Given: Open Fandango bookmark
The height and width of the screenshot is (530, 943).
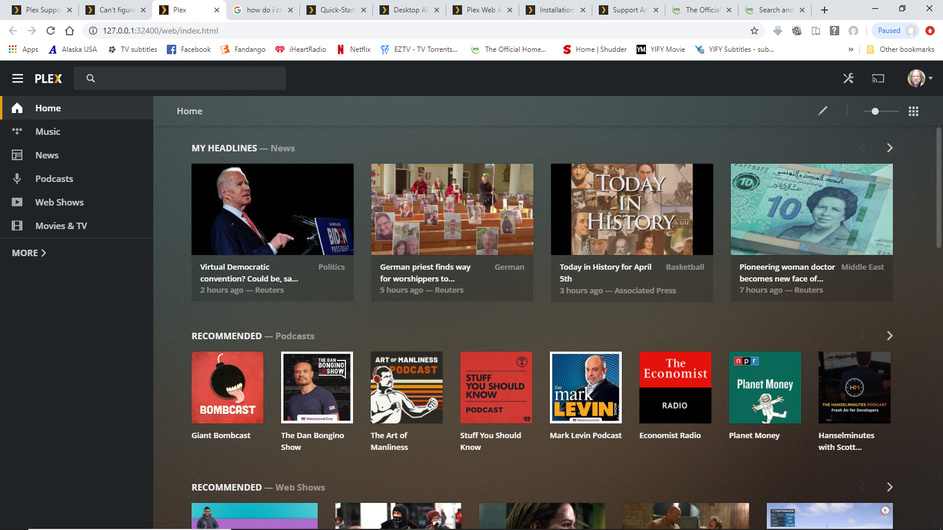Looking at the screenshot, I should click(243, 49).
